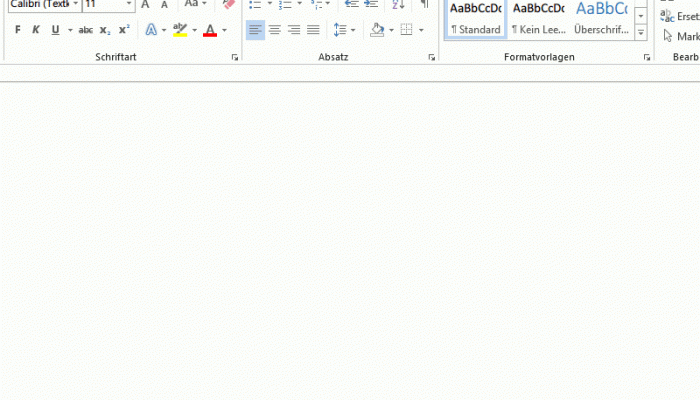Align paragraph text to the right
This screenshot has width=700, height=400.
pyautogui.click(x=294, y=30)
